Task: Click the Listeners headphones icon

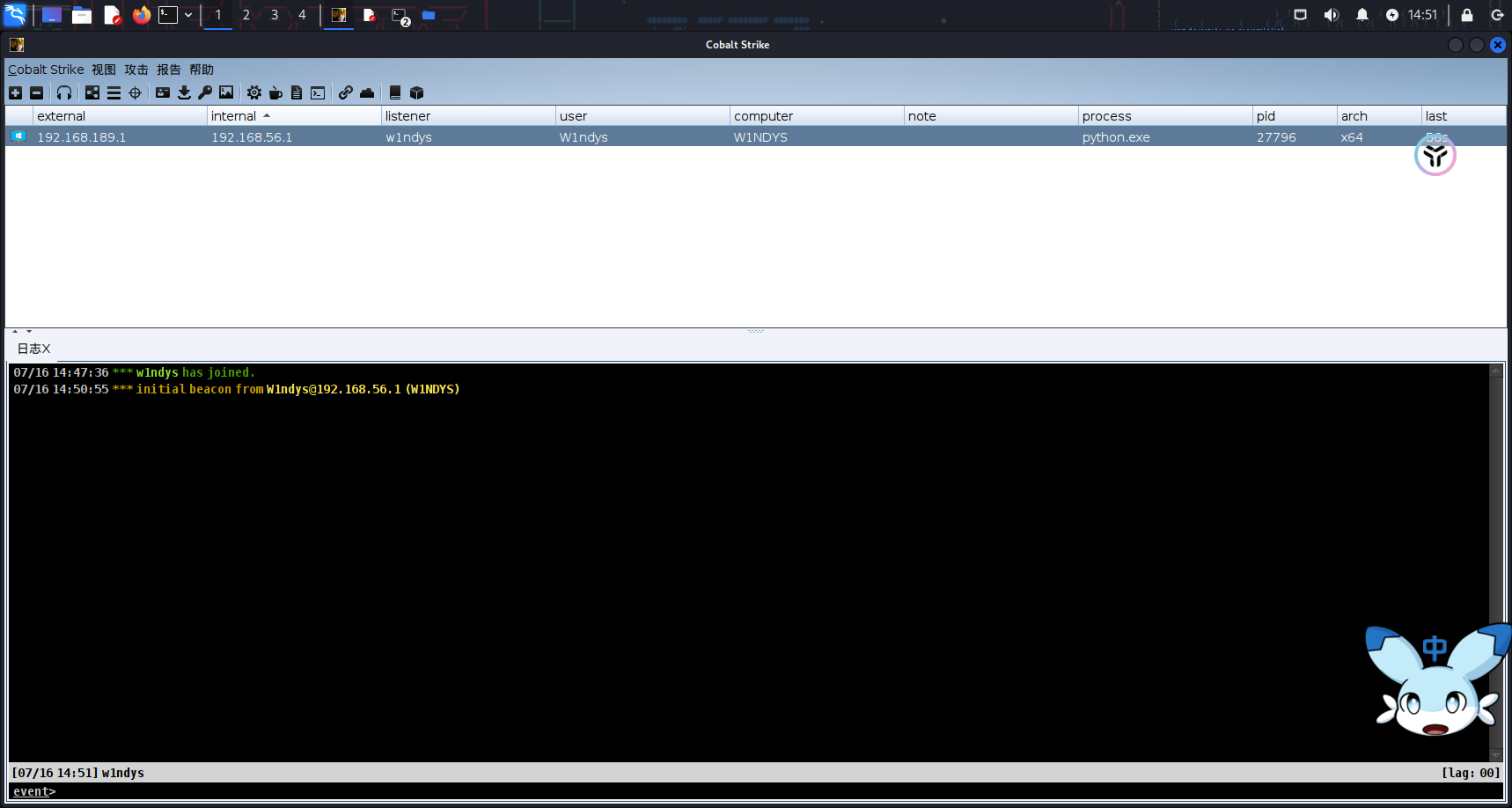Action: click(64, 92)
